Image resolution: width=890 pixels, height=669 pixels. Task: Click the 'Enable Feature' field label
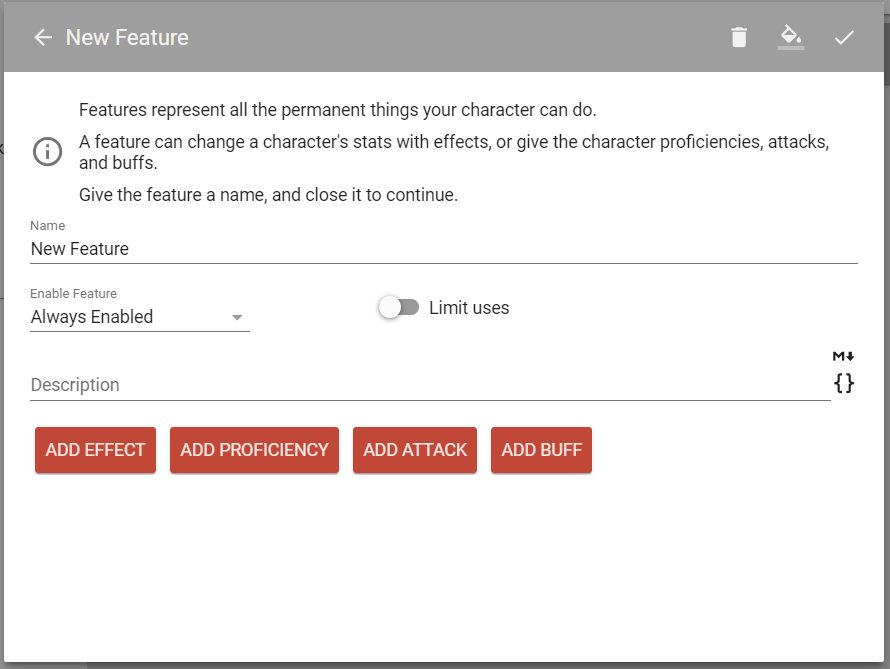coord(73,294)
